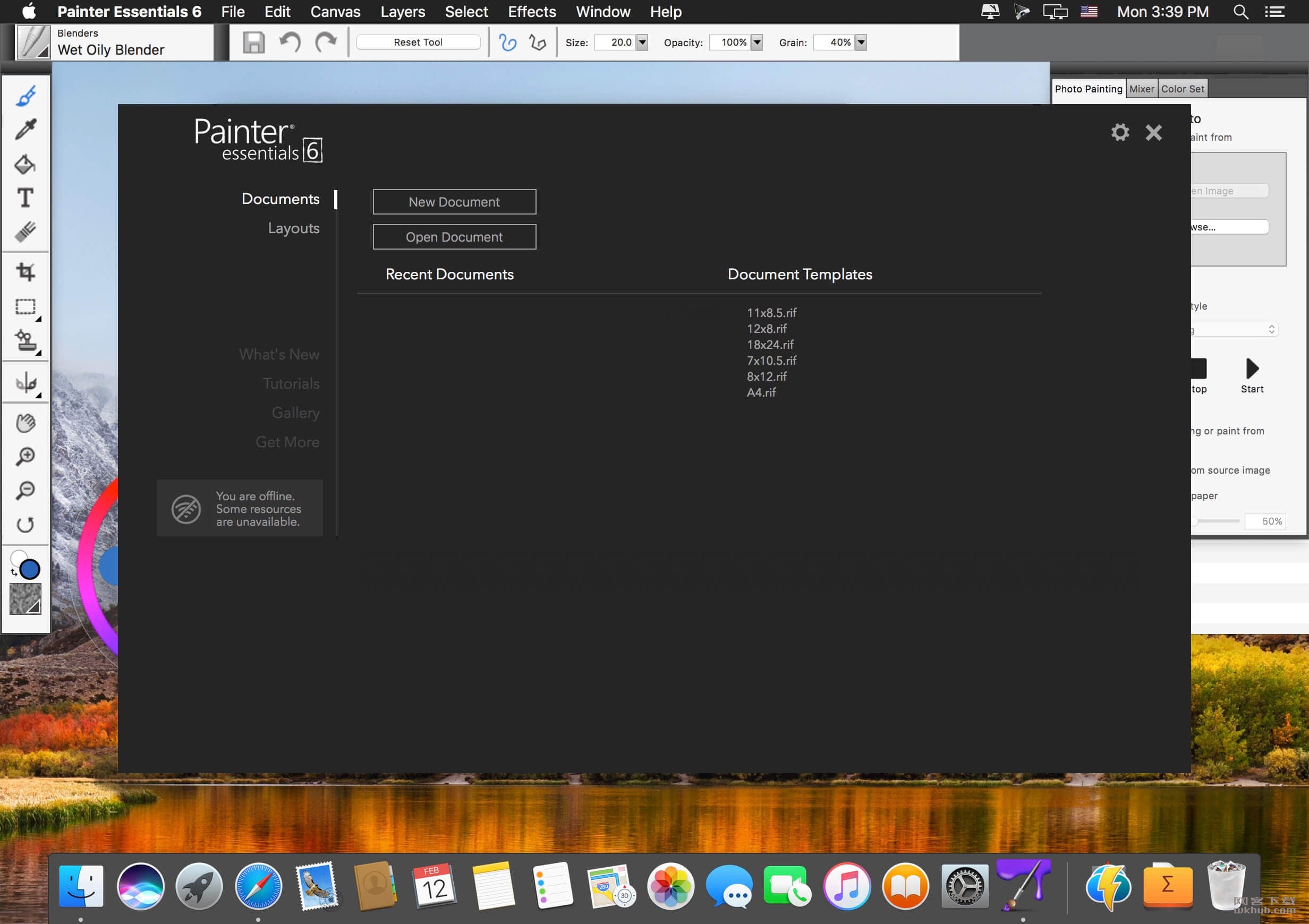Click the Size value field
Screen dimensions: 1309x924
615,42
